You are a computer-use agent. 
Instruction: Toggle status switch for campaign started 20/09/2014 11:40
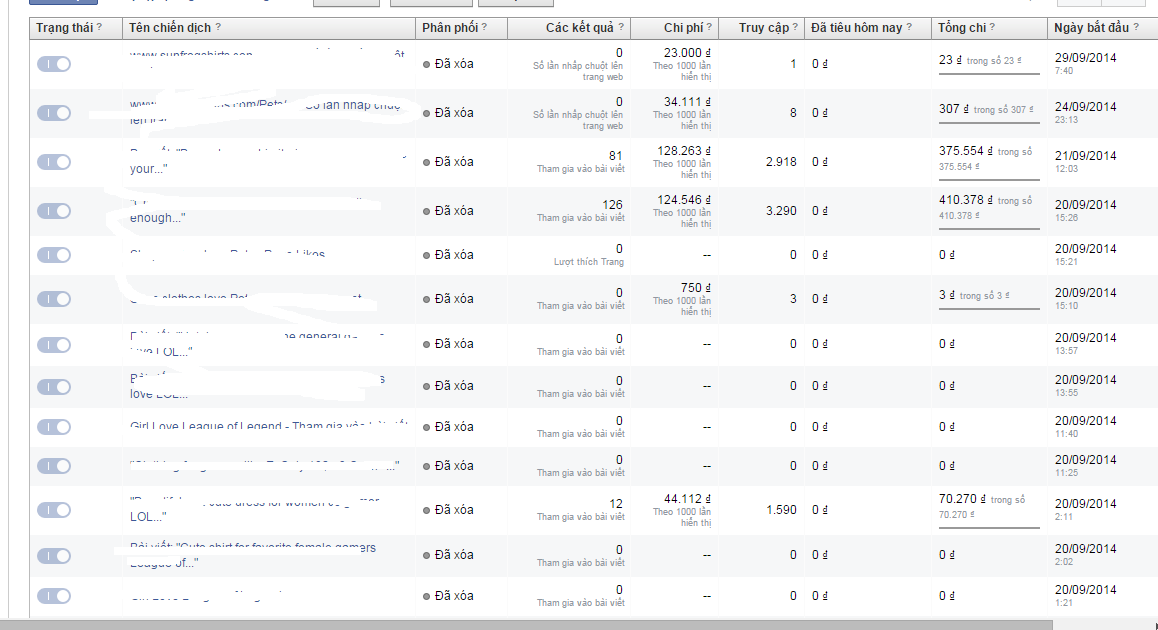[x=54, y=427]
